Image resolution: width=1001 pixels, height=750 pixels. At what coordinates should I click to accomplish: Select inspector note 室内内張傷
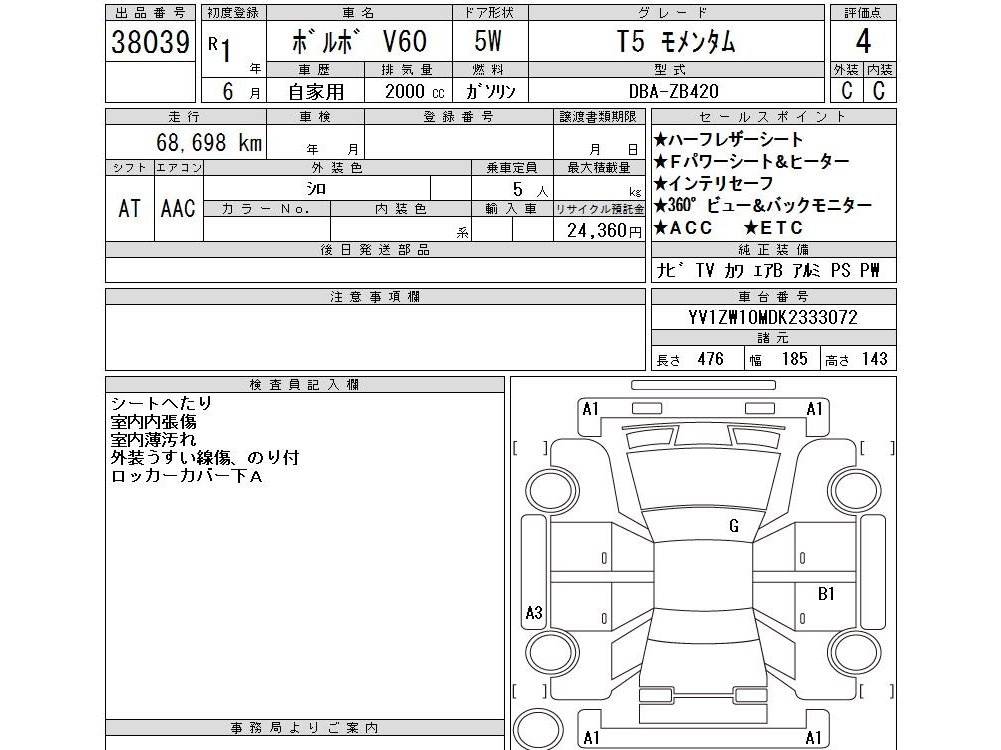153,422
